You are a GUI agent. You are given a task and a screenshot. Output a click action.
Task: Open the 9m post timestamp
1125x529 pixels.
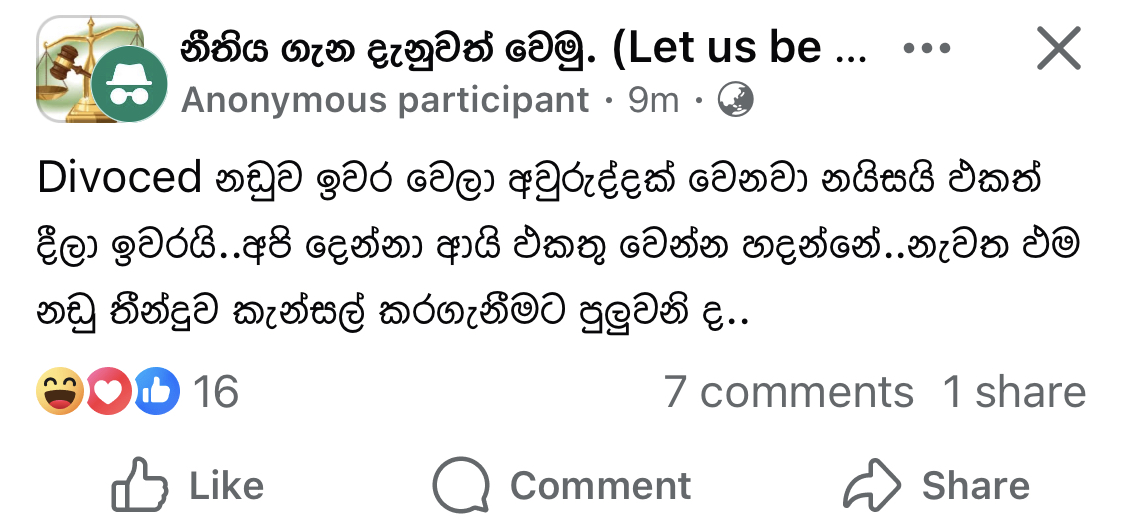(x=654, y=100)
